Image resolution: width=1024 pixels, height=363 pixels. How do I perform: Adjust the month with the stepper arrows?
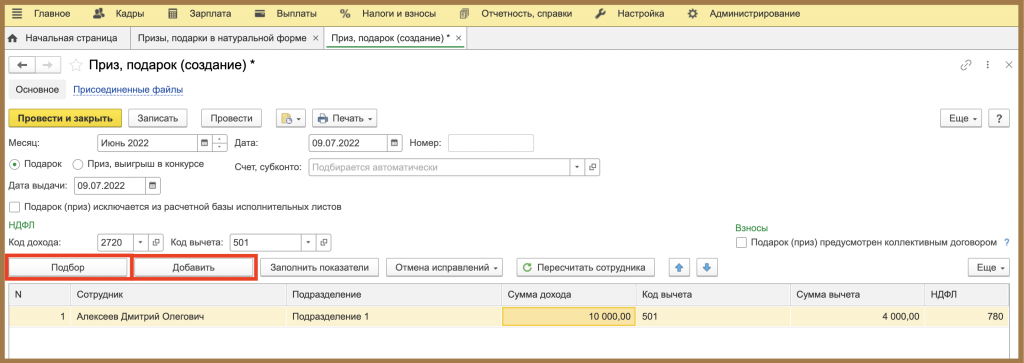click(220, 143)
